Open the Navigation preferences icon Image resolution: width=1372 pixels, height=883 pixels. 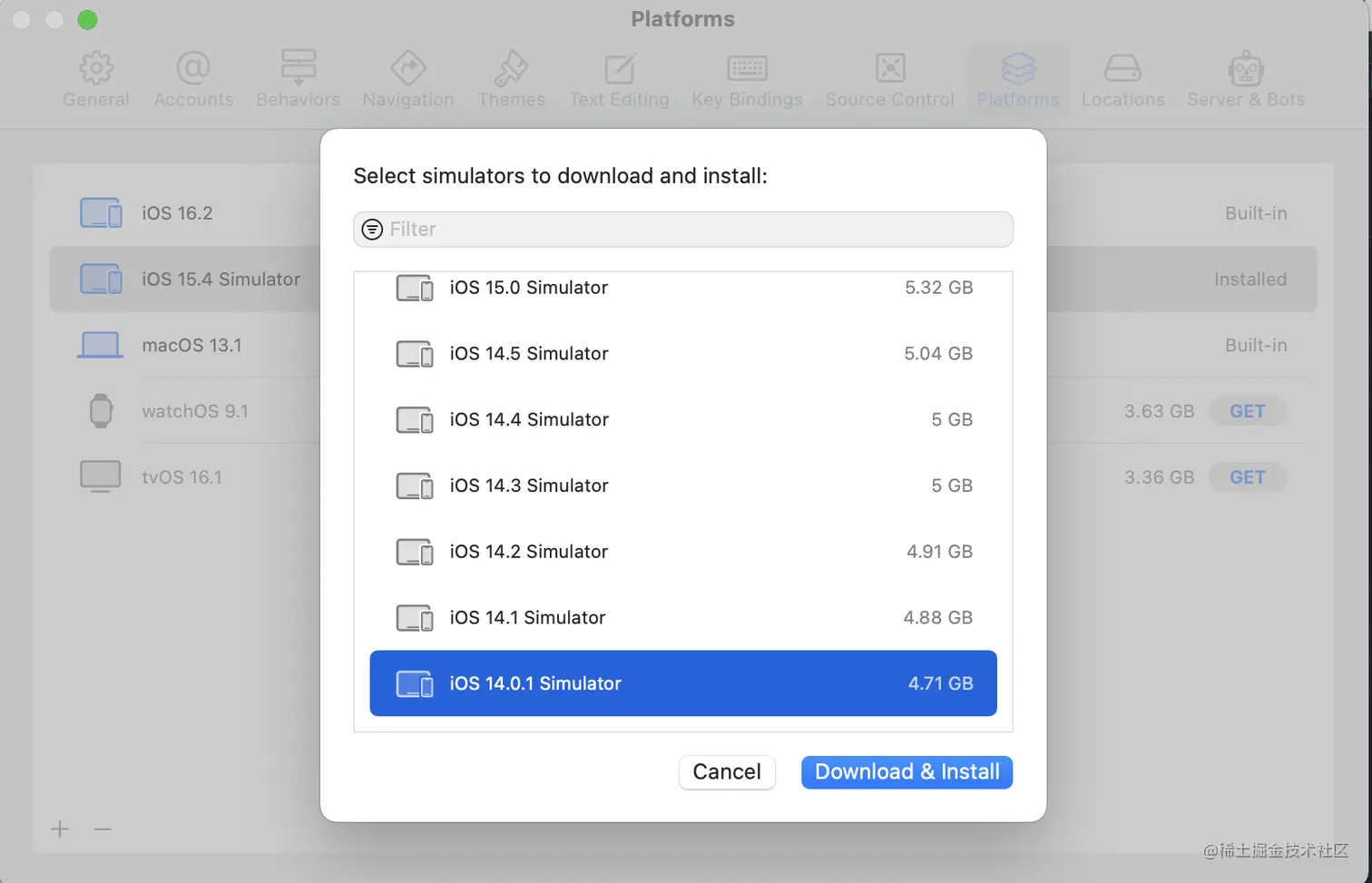(x=408, y=68)
